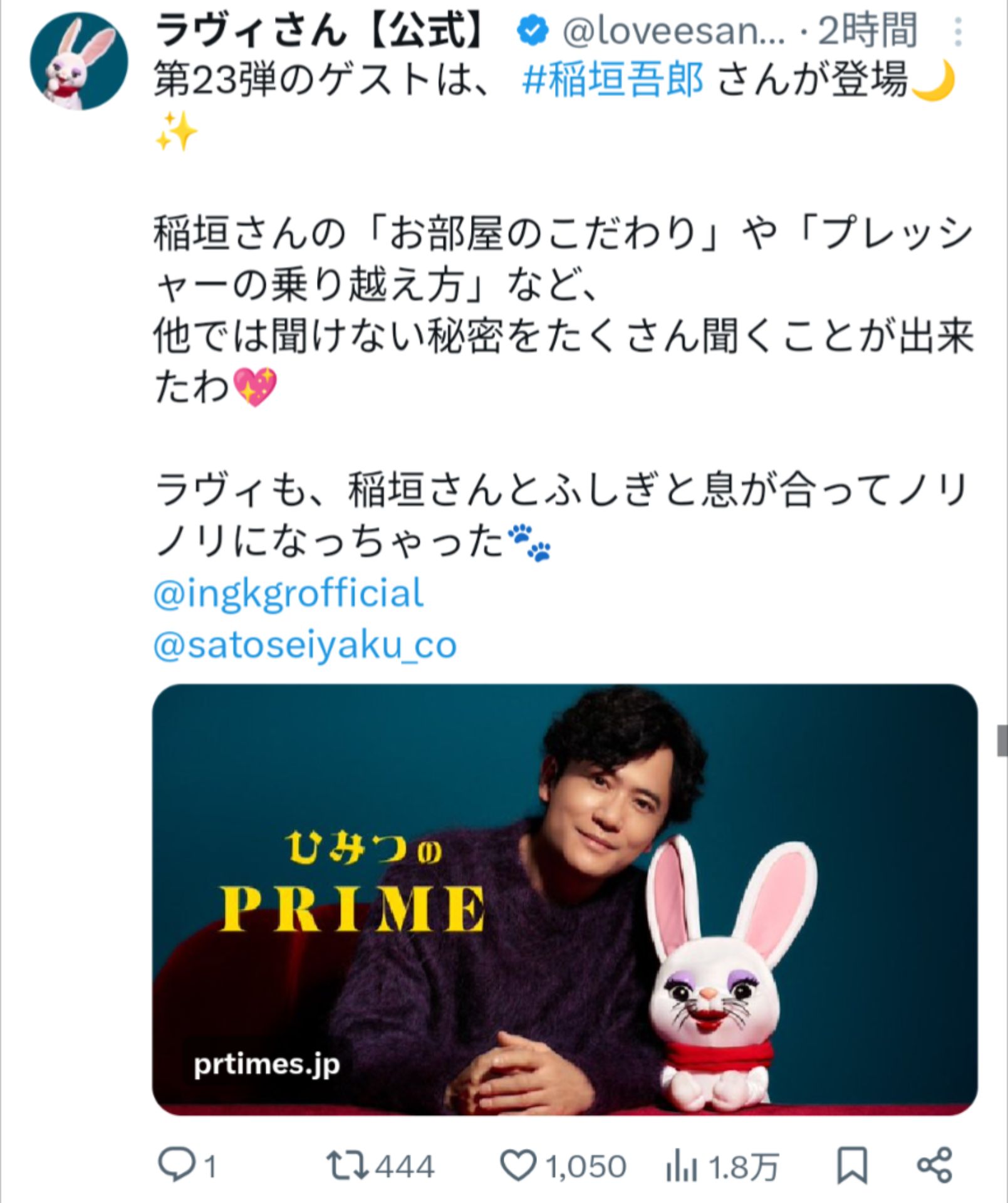Screen dimensions: 1008x1203
Task: Open the view analytics bar icon
Action: [x=682, y=1167]
